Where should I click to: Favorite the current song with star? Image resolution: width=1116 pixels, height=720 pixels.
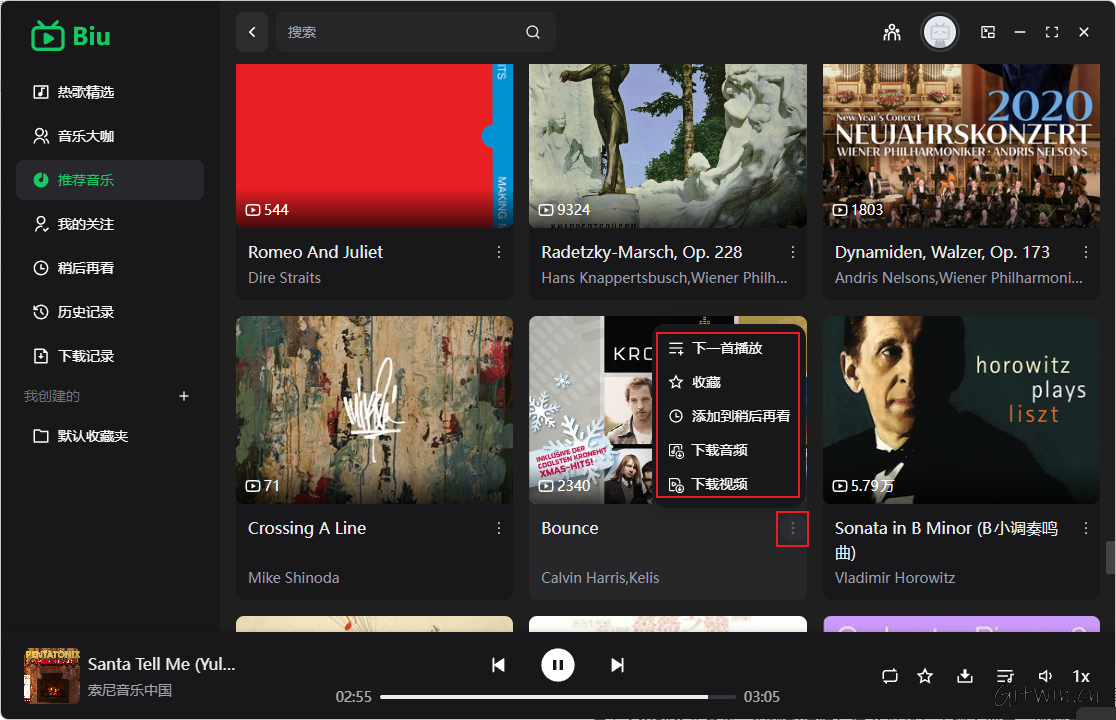(x=925, y=676)
